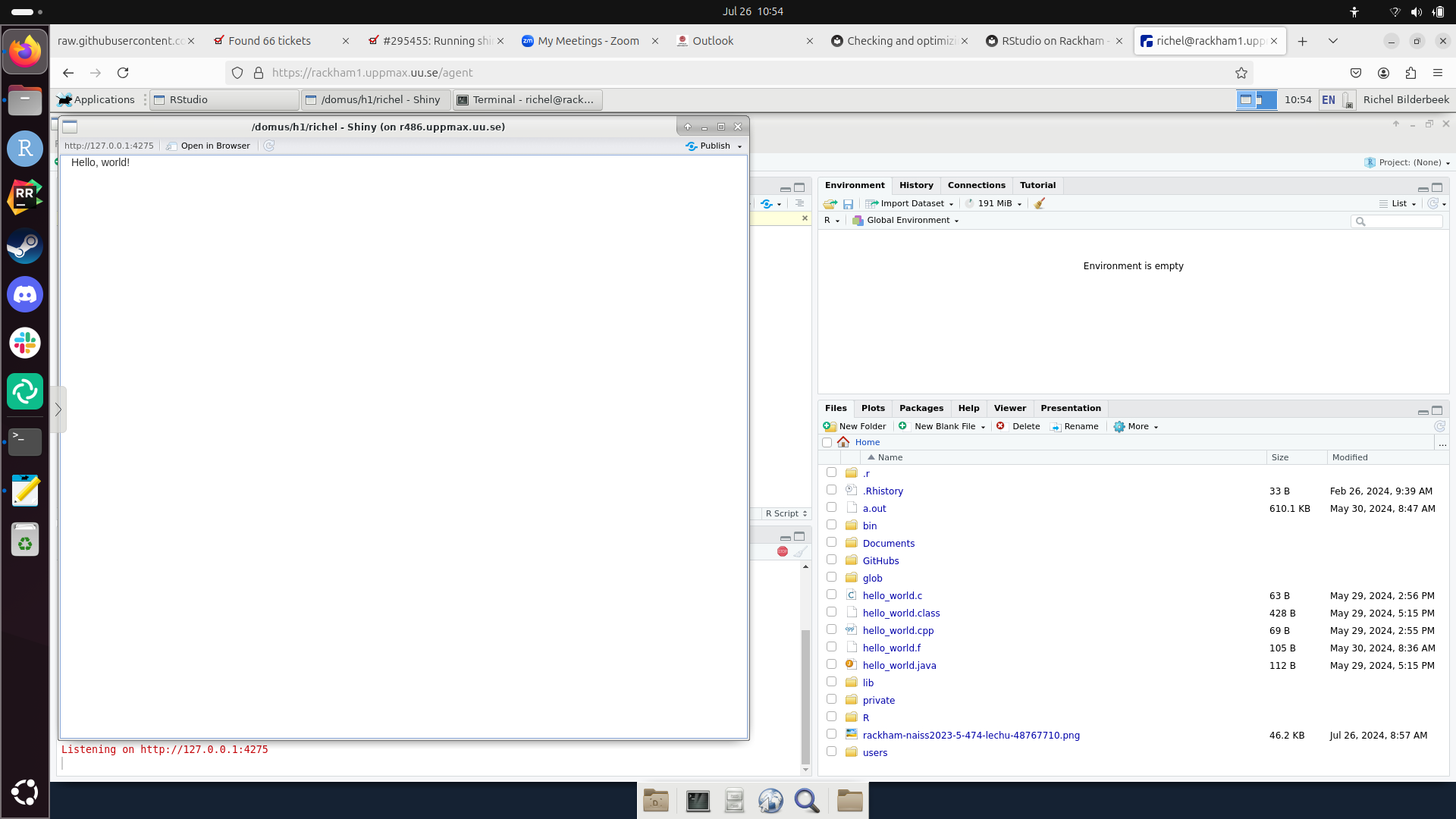
Task: Open the Global Environment dropdown
Action: [906, 220]
